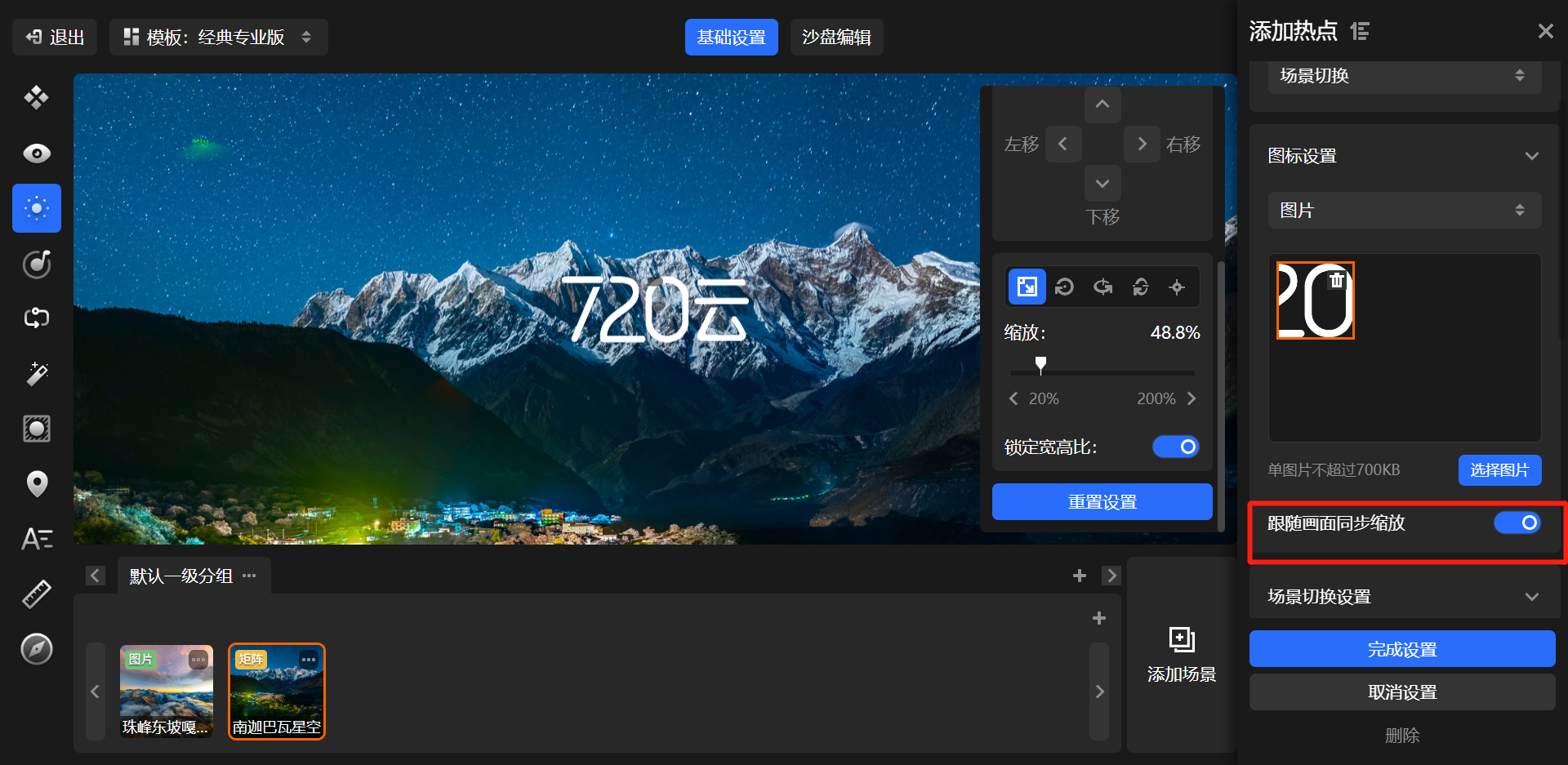Screen dimensions: 1568x765
Task: Delete the uploaded hotspot image thumbnail
Action: pyautogui.click(x=1336, y=281)
